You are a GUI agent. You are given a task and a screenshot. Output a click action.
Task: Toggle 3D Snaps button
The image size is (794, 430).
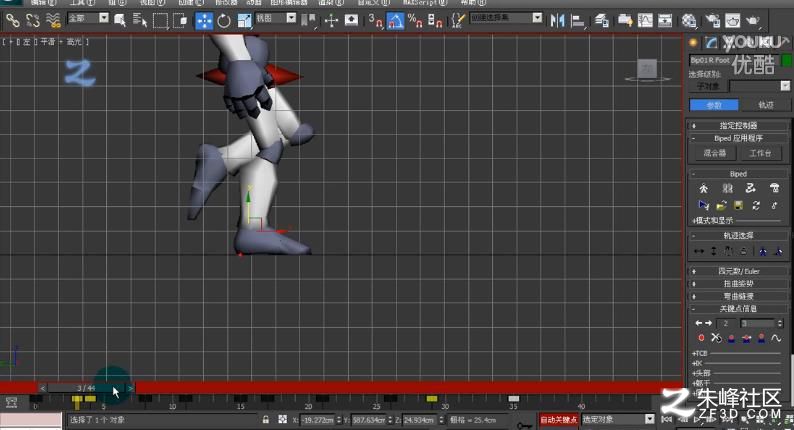click(375, 21)
